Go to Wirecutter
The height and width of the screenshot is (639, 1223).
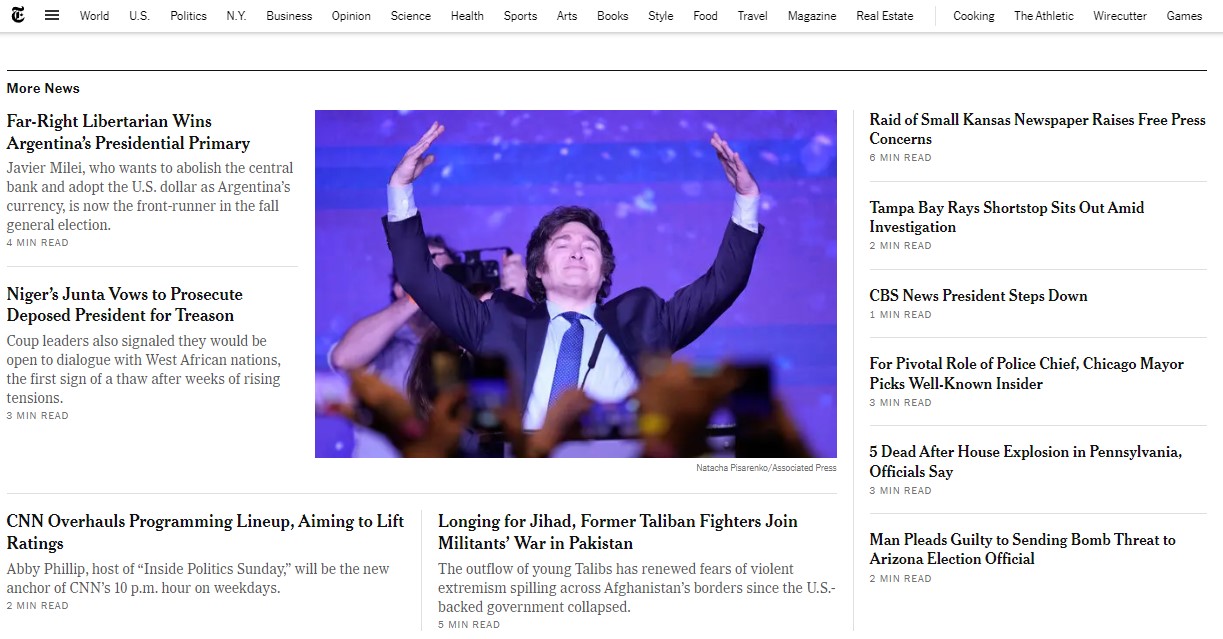[x=1120, y=16]
